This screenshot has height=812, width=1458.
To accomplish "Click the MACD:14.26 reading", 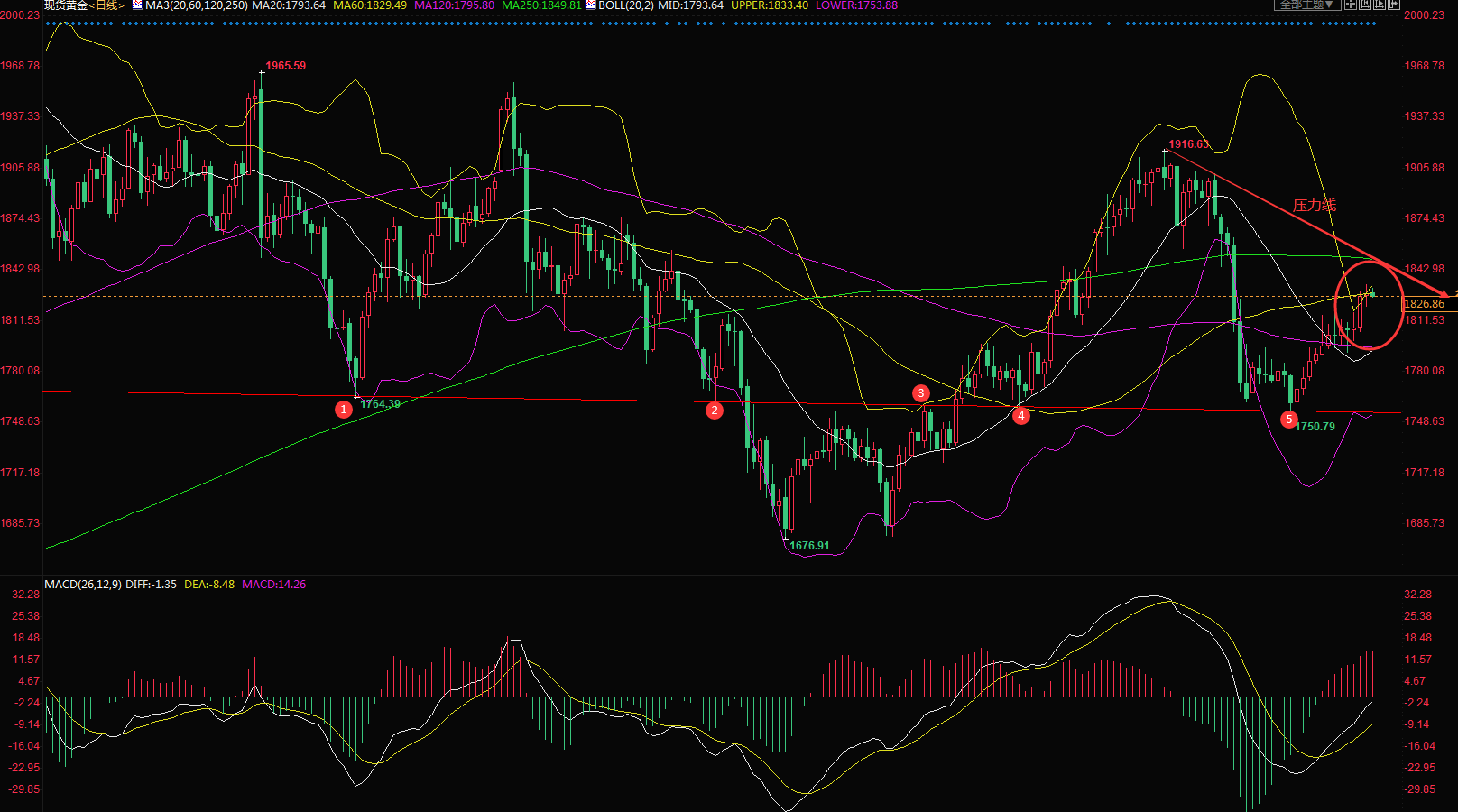I will (273, 585).
